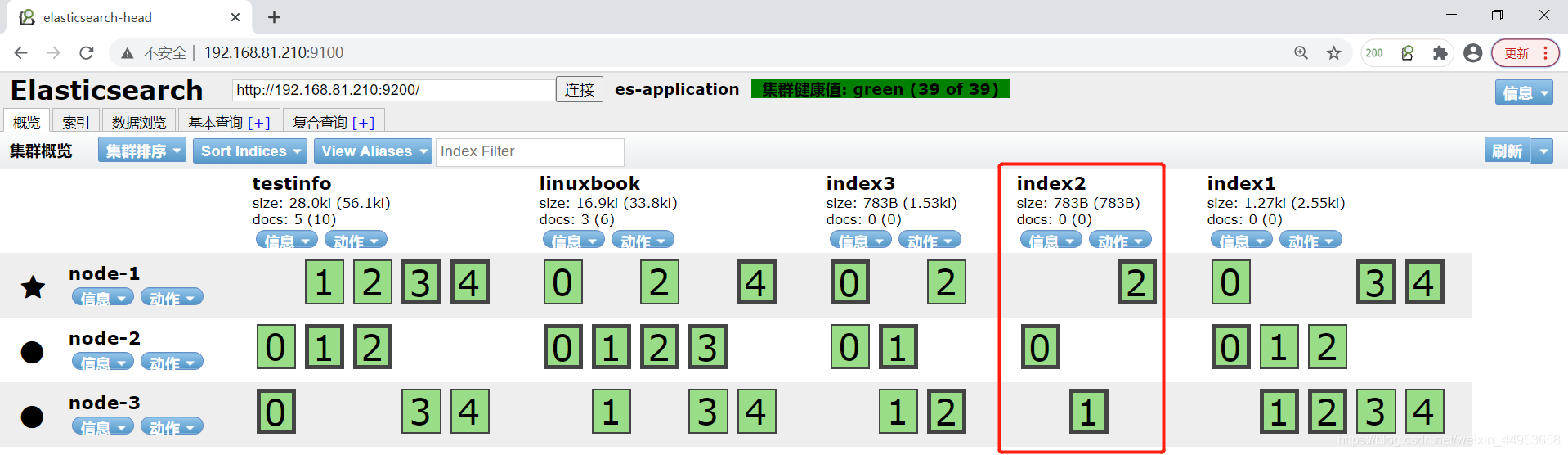The width and height of the screenshot is (1568, 455).
Task: Click the browser address bar URL
Action: (x=274, y=53)
